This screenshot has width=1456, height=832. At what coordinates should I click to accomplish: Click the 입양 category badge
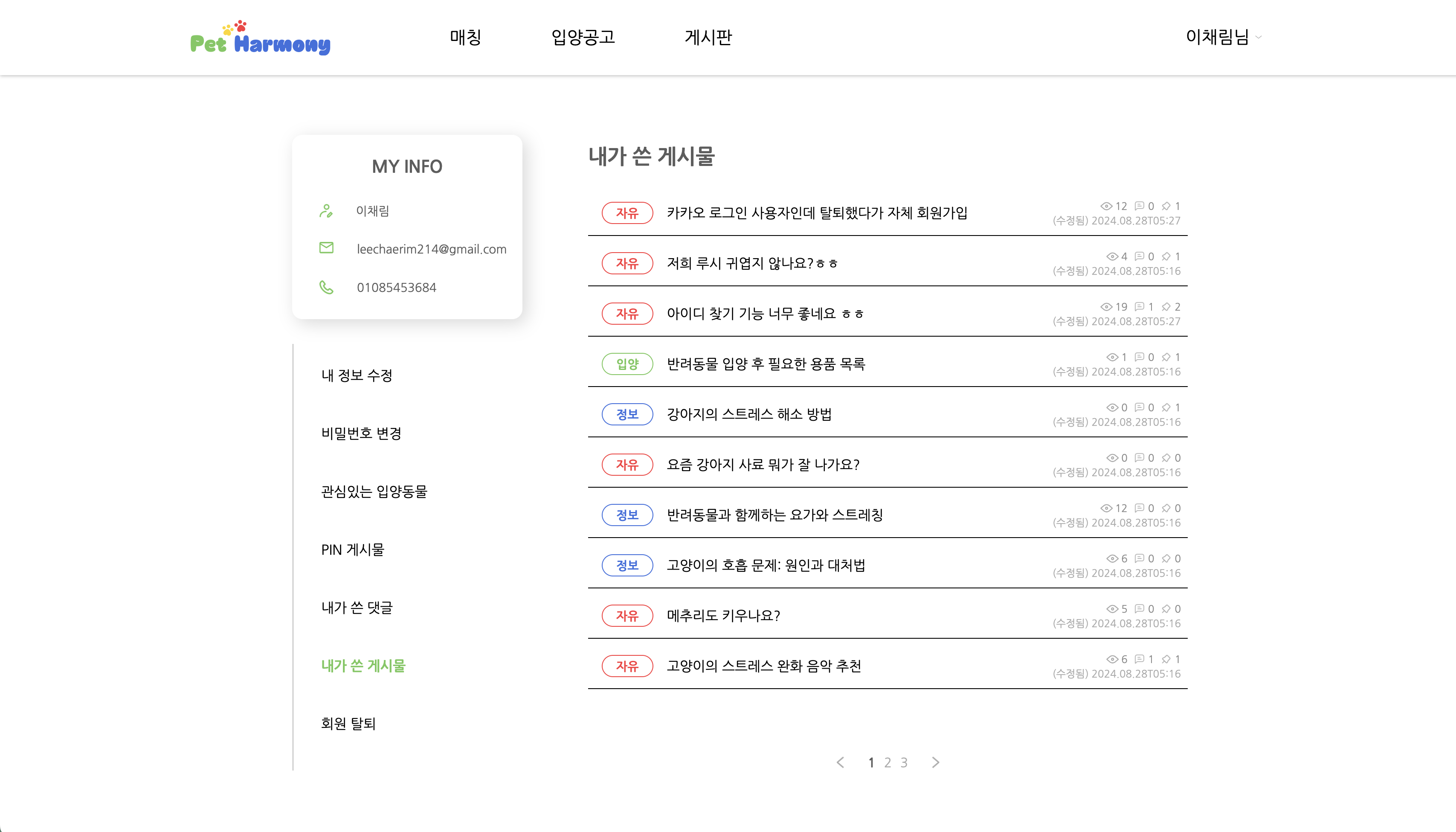coord(626,364)
